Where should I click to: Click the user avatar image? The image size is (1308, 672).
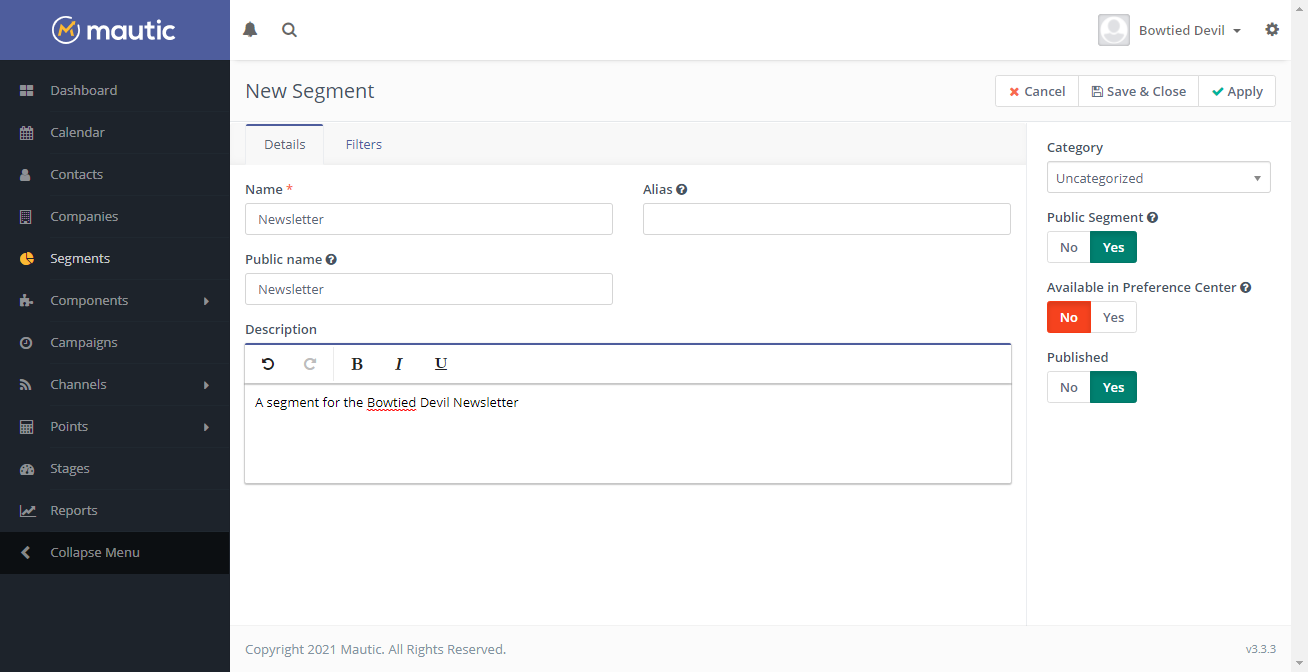(1114, 30)
